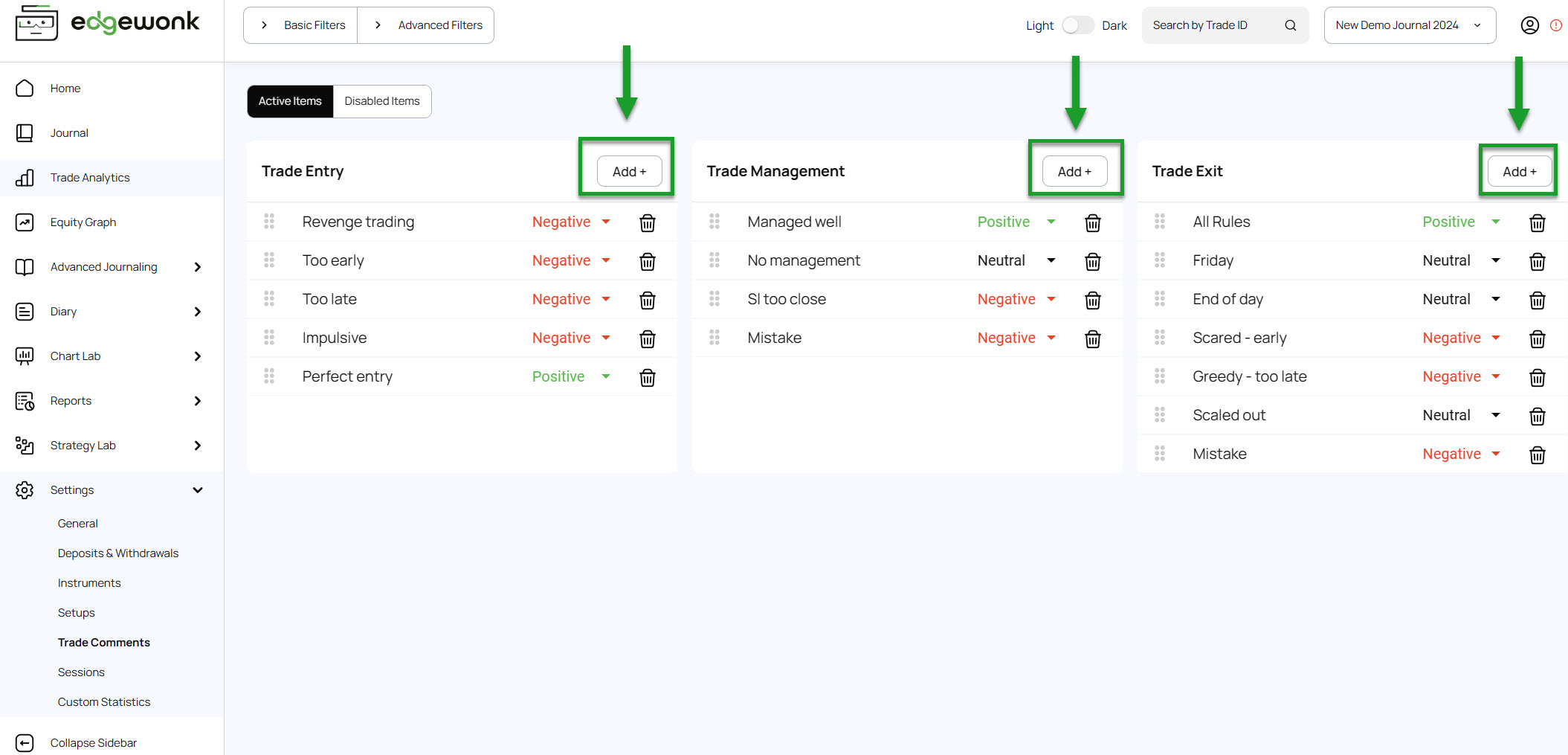The width and height of the screenshot is (1568, 755).
Task: Select Active Items view
Action: point(290,101)
